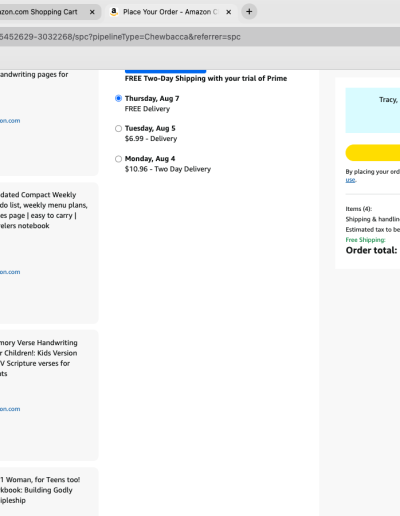Click the browser address bar URL

pos(120,37)
